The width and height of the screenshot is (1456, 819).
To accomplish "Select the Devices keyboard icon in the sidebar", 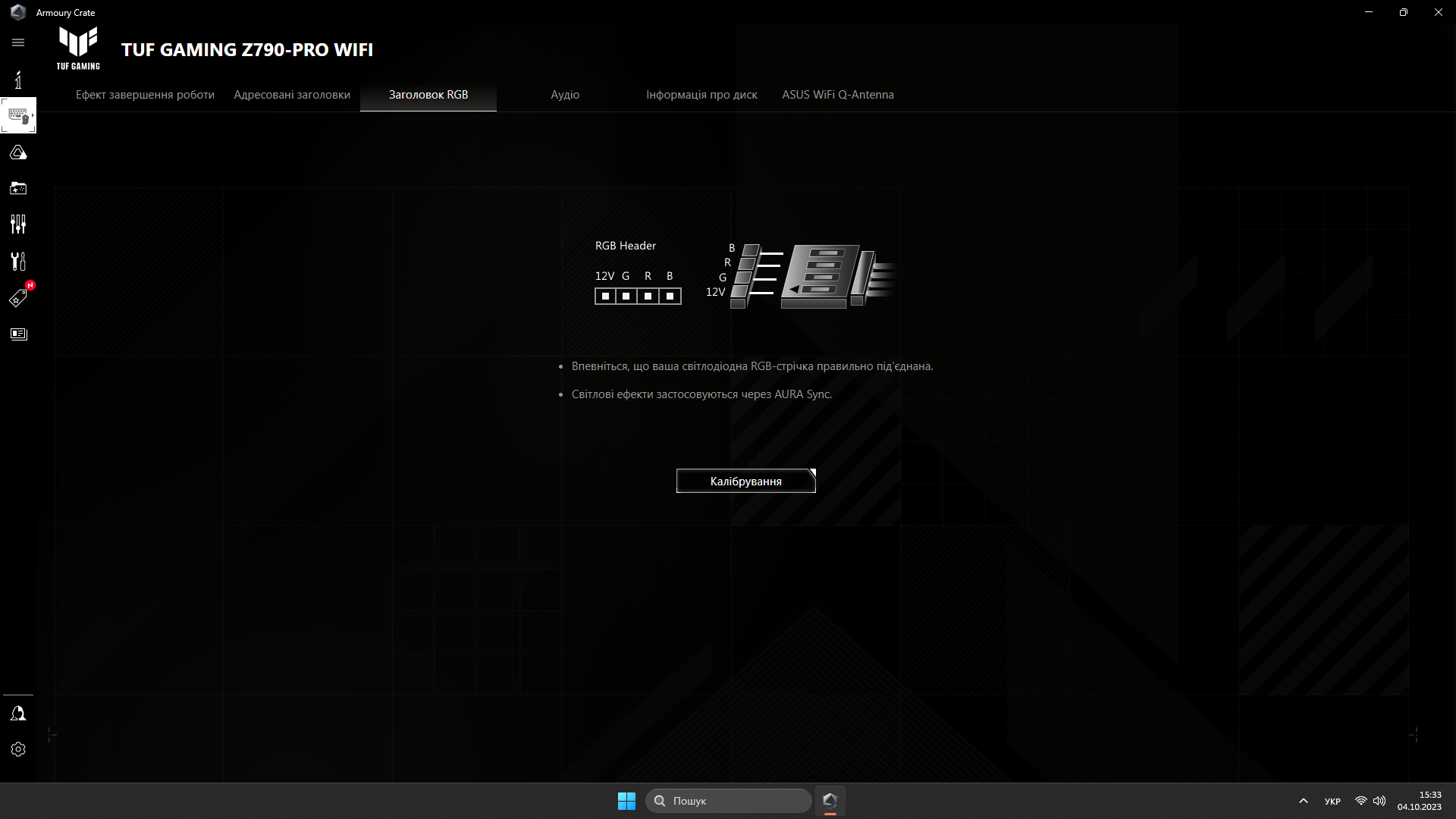I will [x=18, y=115].
